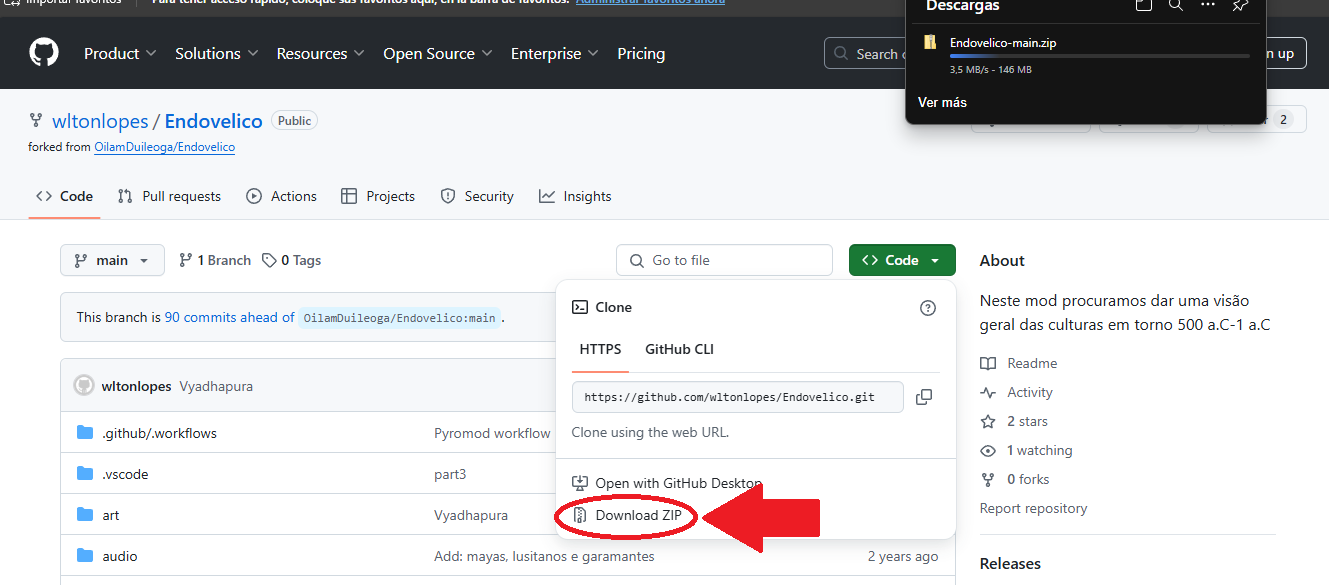Screen dimensions: 1329x585
Task: Open the Readme link in About
Action: coord(1019,363)
